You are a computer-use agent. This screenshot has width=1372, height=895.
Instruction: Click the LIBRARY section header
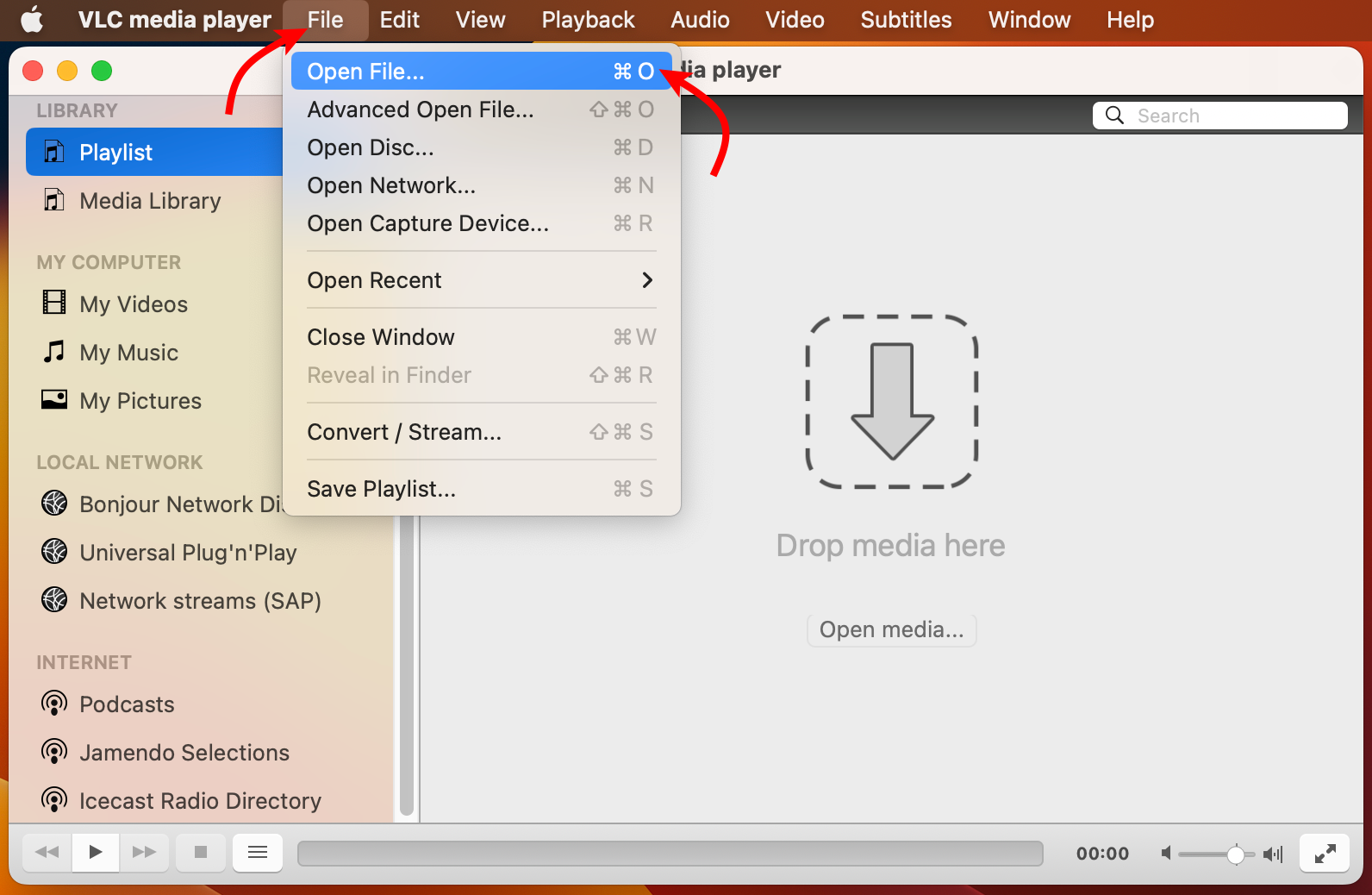tap(77, 110)
